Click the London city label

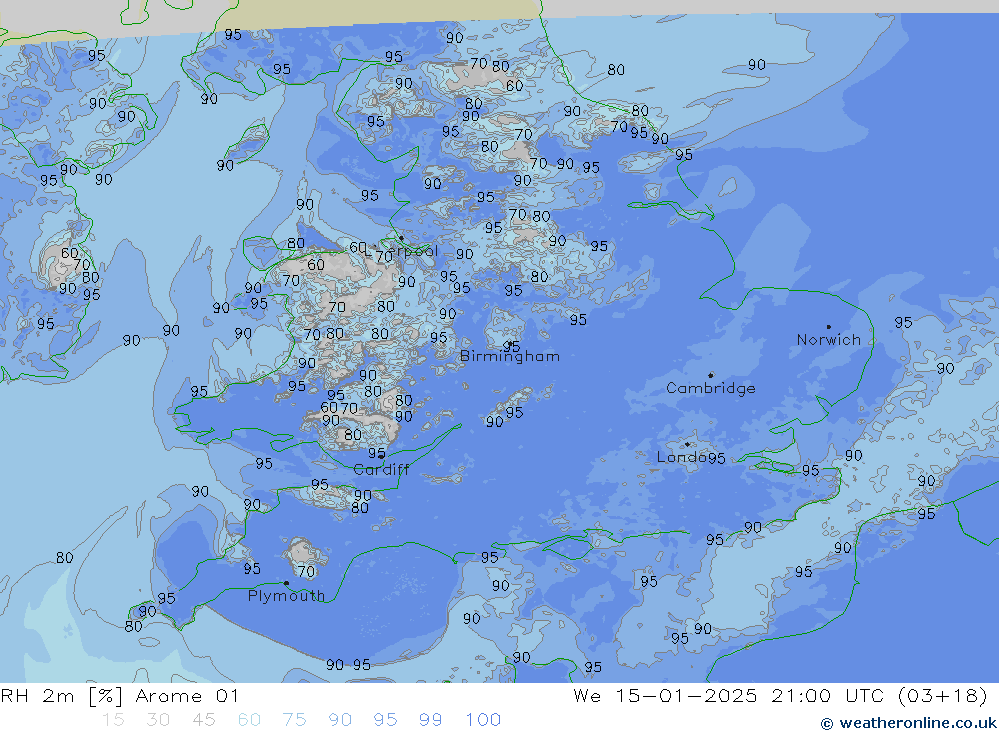point(682,457)
